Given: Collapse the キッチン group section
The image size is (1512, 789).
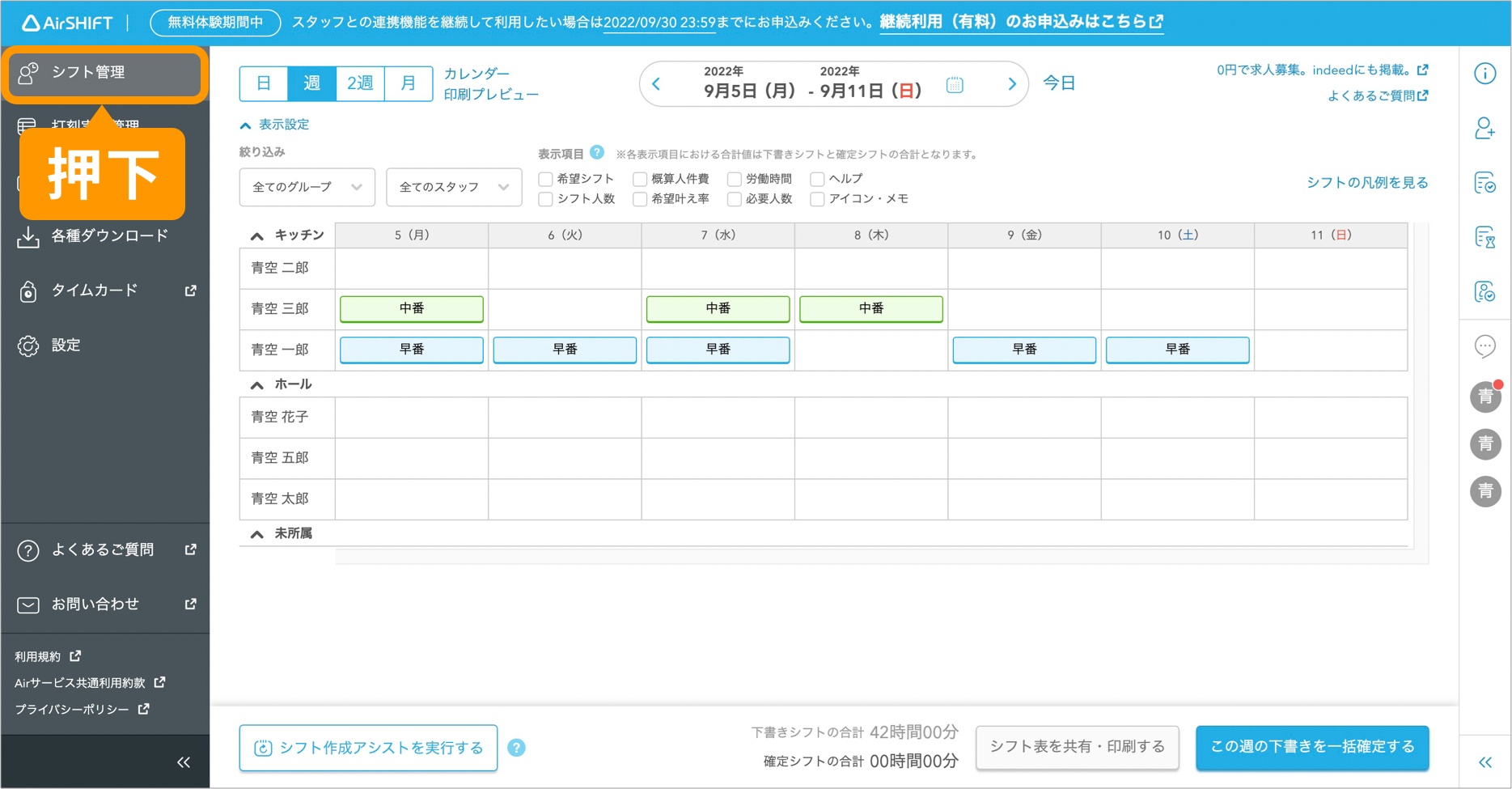Looking at the screenshot, I should pos(257,235).
